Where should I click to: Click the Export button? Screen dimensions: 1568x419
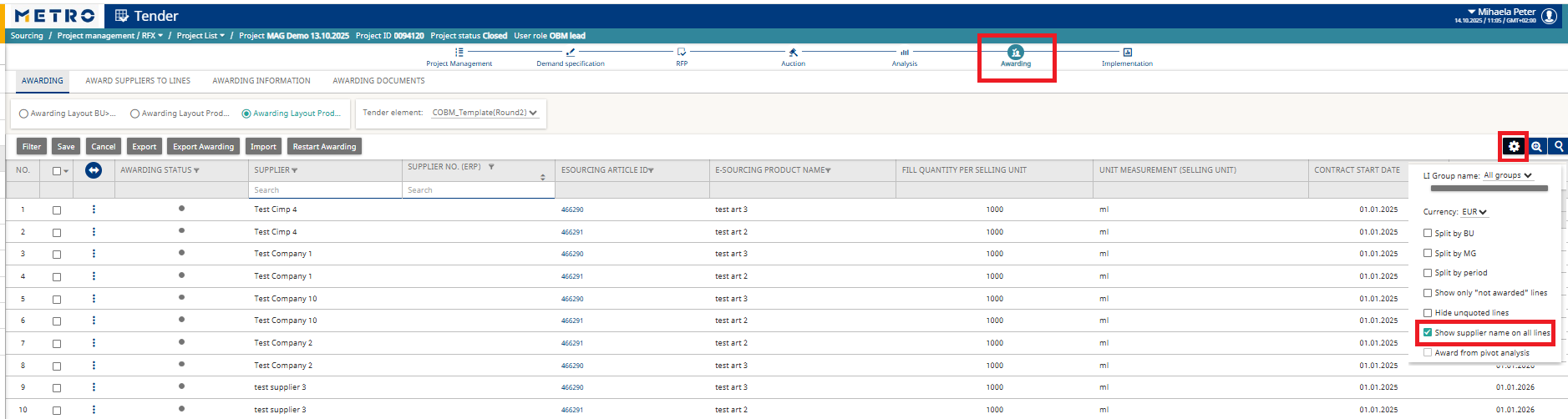pos(145,146)
